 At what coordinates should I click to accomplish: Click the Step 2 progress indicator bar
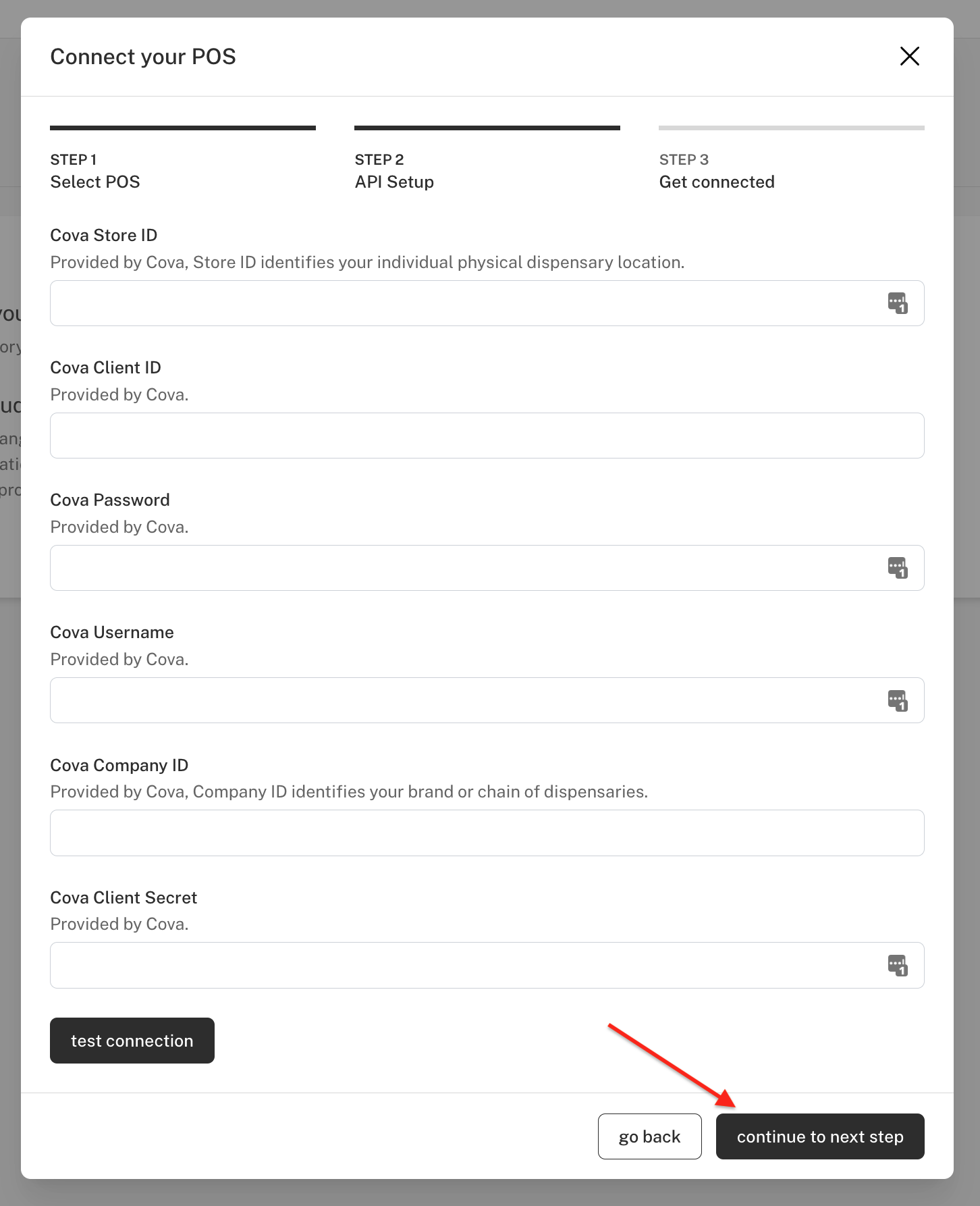(487, 127)
